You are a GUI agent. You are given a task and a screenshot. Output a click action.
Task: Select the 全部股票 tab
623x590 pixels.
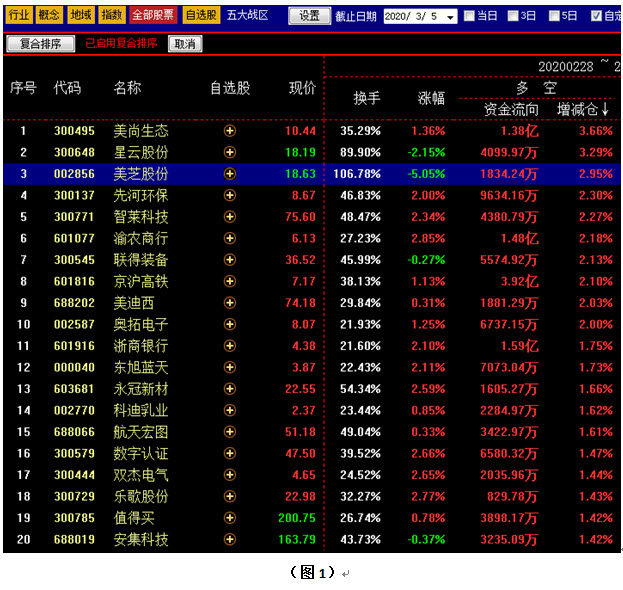pos(153,15)
